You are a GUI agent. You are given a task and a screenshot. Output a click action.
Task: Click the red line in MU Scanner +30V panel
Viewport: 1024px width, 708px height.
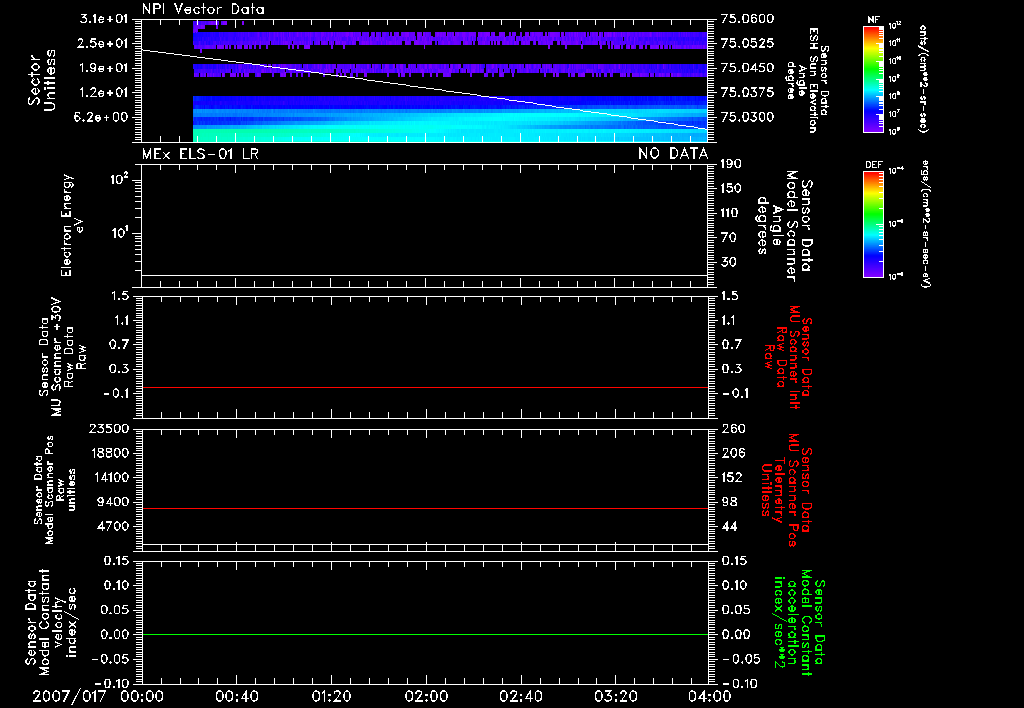424,387
